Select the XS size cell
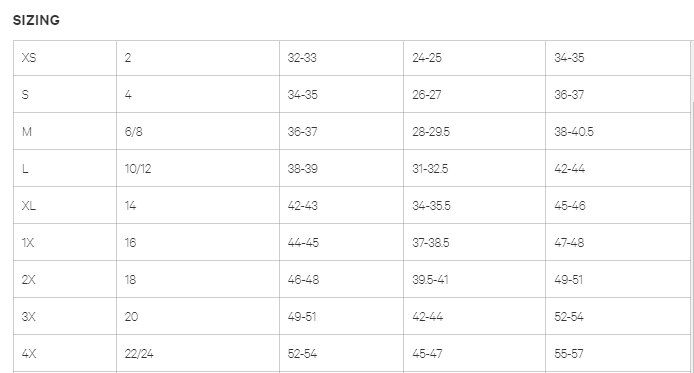Viewport: 694px width, 373px height. (x=65, y=58)
